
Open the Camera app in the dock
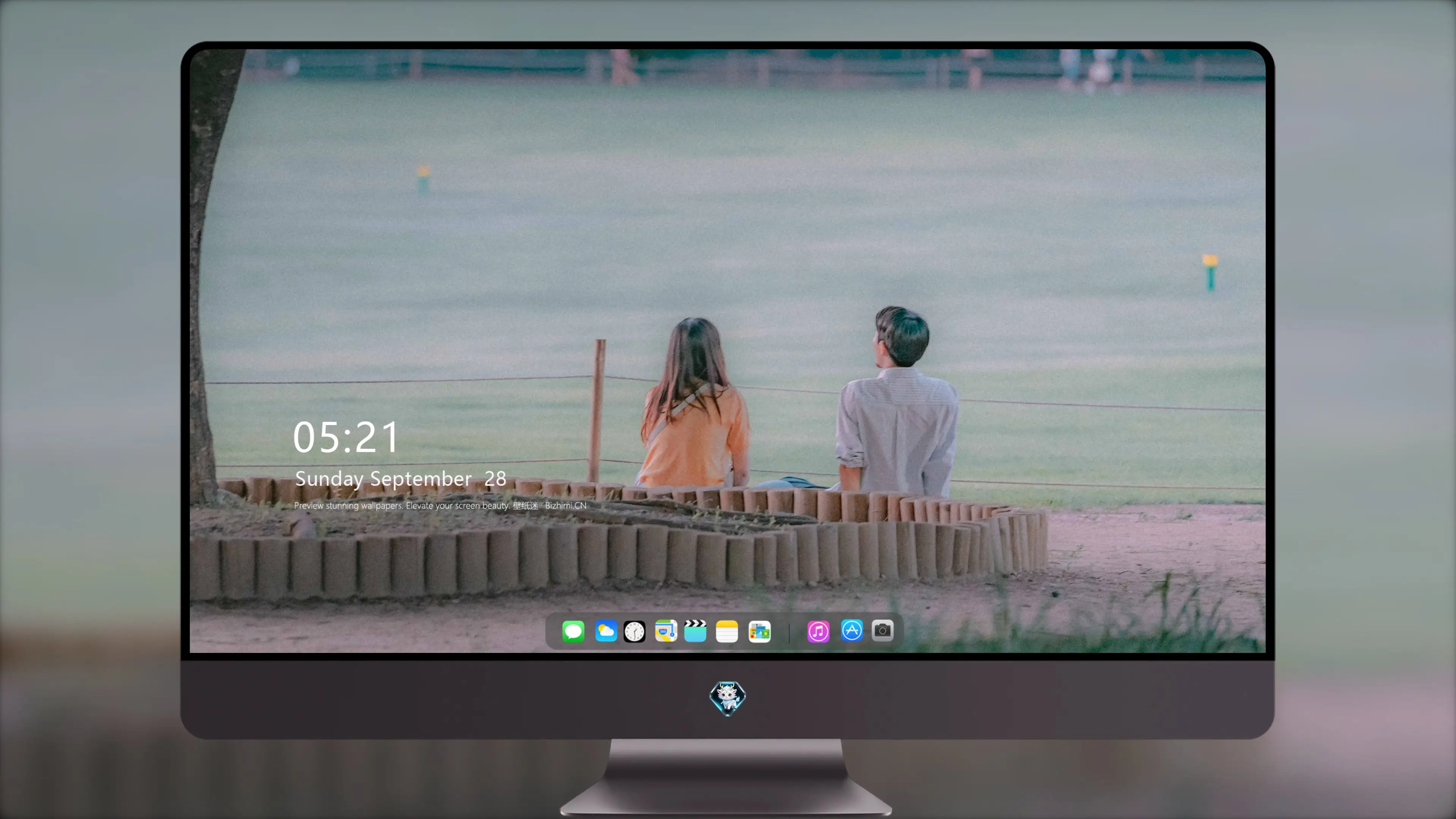882,630
